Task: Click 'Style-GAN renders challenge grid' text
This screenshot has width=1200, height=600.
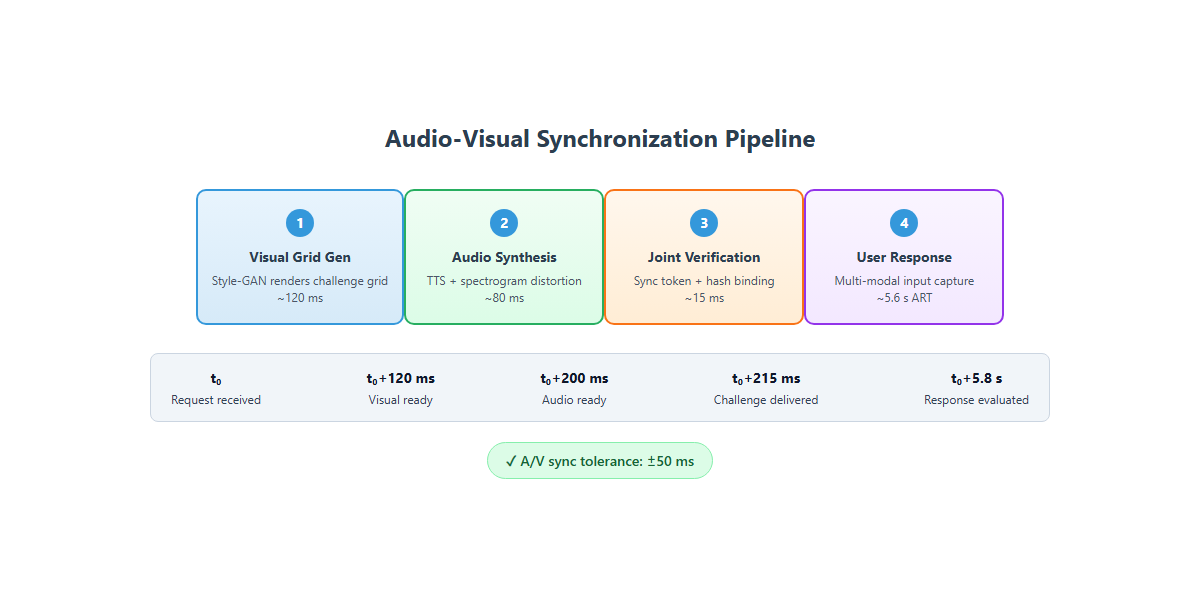Action: 300,281
